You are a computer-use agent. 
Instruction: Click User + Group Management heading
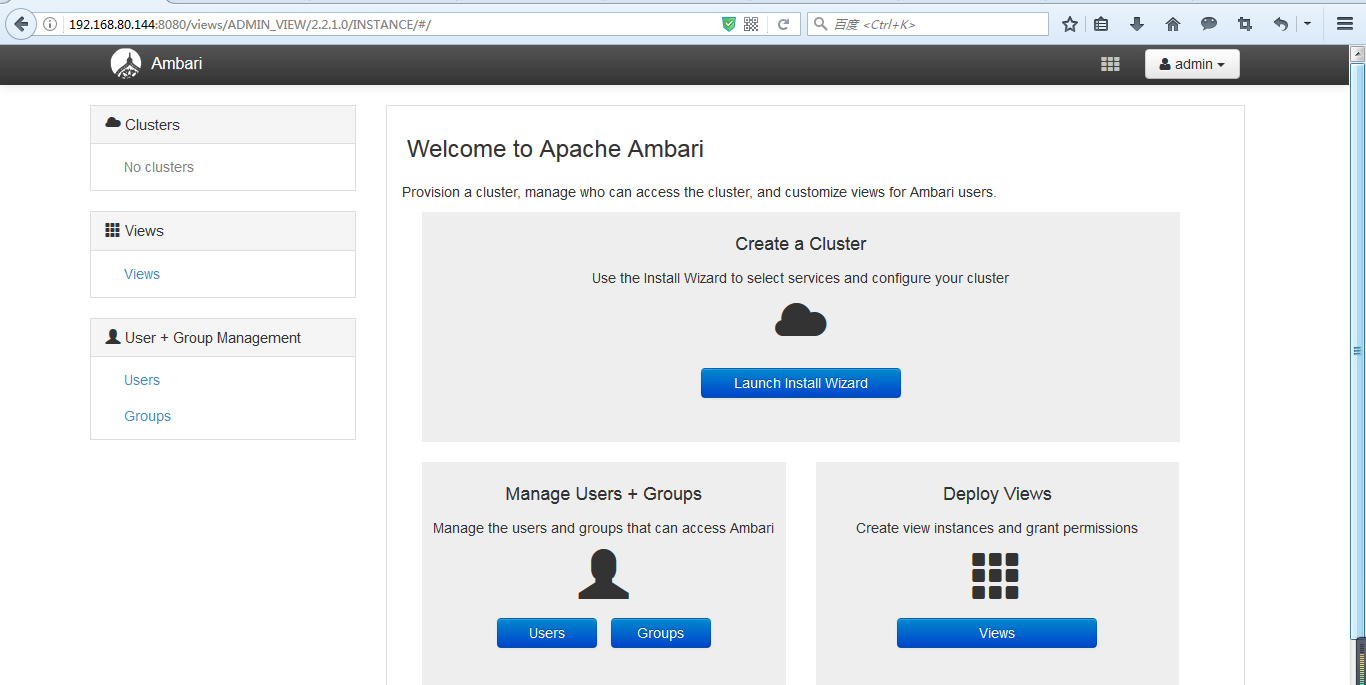223,338
